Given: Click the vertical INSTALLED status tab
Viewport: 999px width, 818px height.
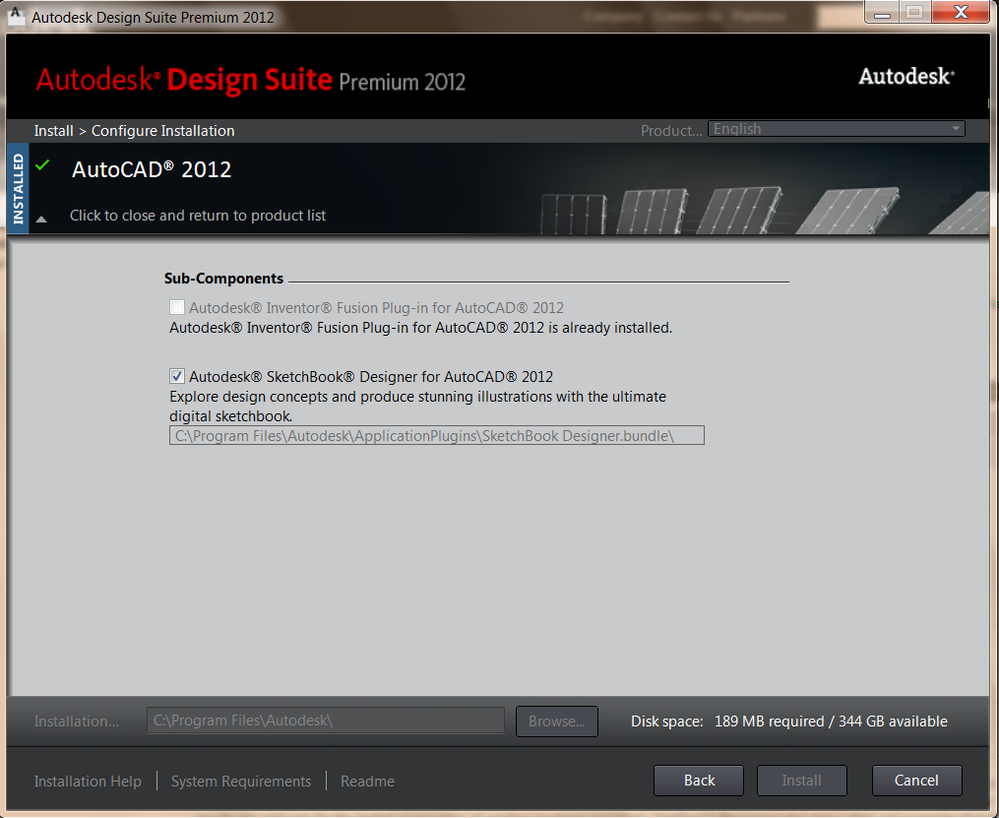Looking at the screenshot, I should (x=18, y=189).
